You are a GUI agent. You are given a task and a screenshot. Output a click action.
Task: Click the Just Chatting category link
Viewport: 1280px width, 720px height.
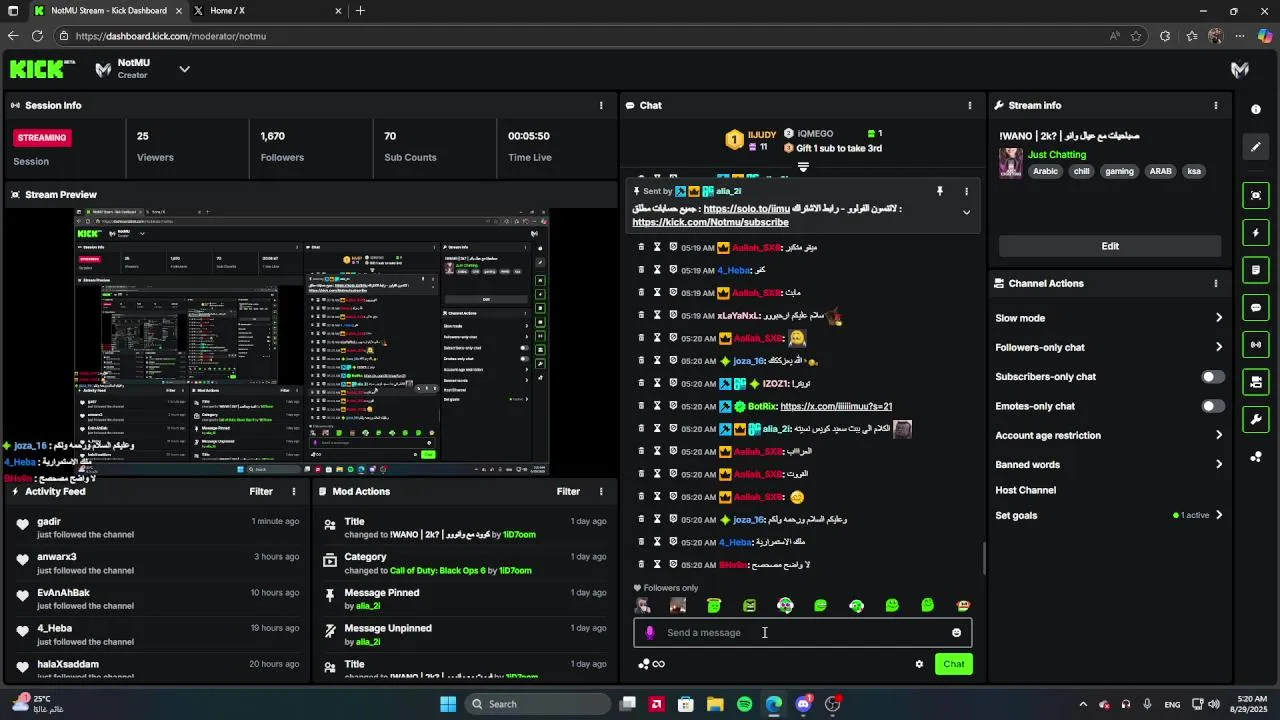tap(1057, 155)
